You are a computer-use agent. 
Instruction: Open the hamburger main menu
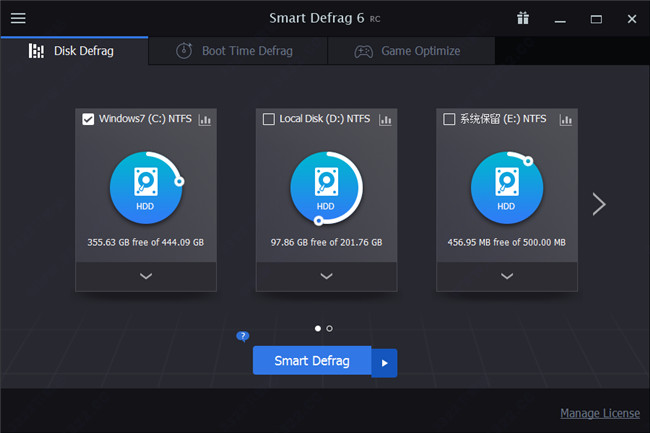pyautogui.click(x=18, y=18)
